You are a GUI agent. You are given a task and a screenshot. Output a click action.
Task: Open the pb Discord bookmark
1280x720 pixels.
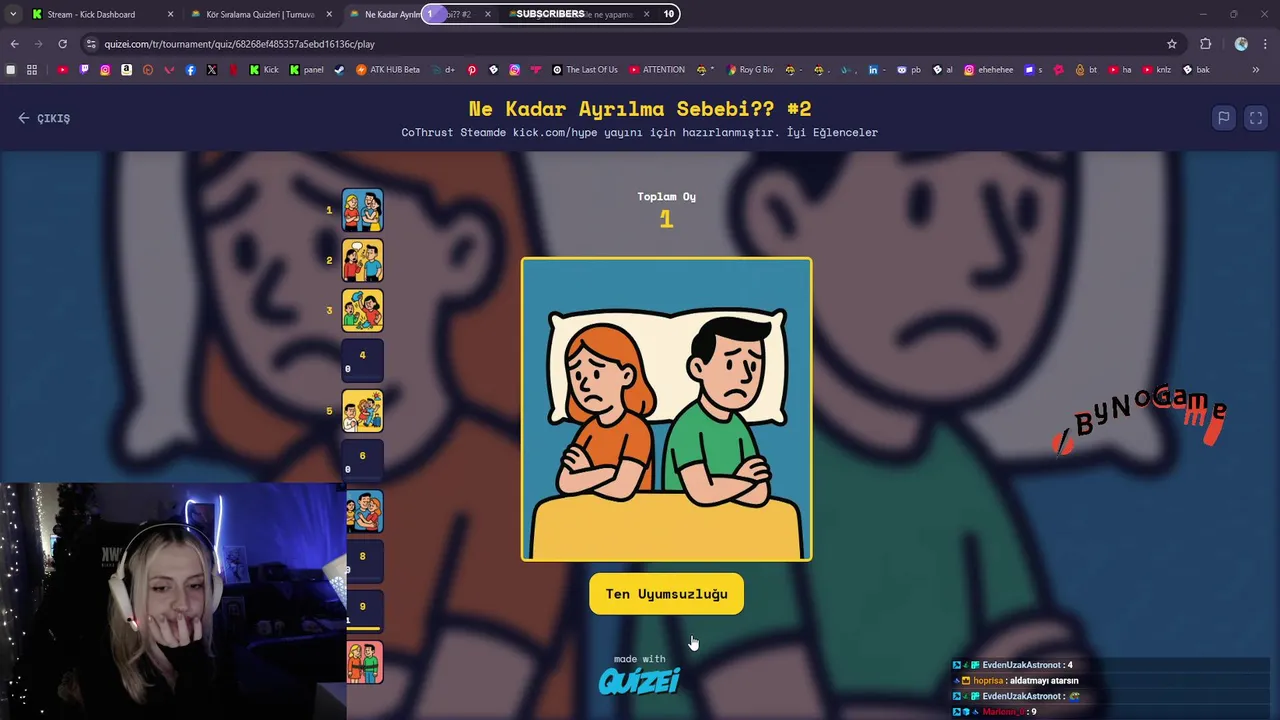(x=909, y=70)
